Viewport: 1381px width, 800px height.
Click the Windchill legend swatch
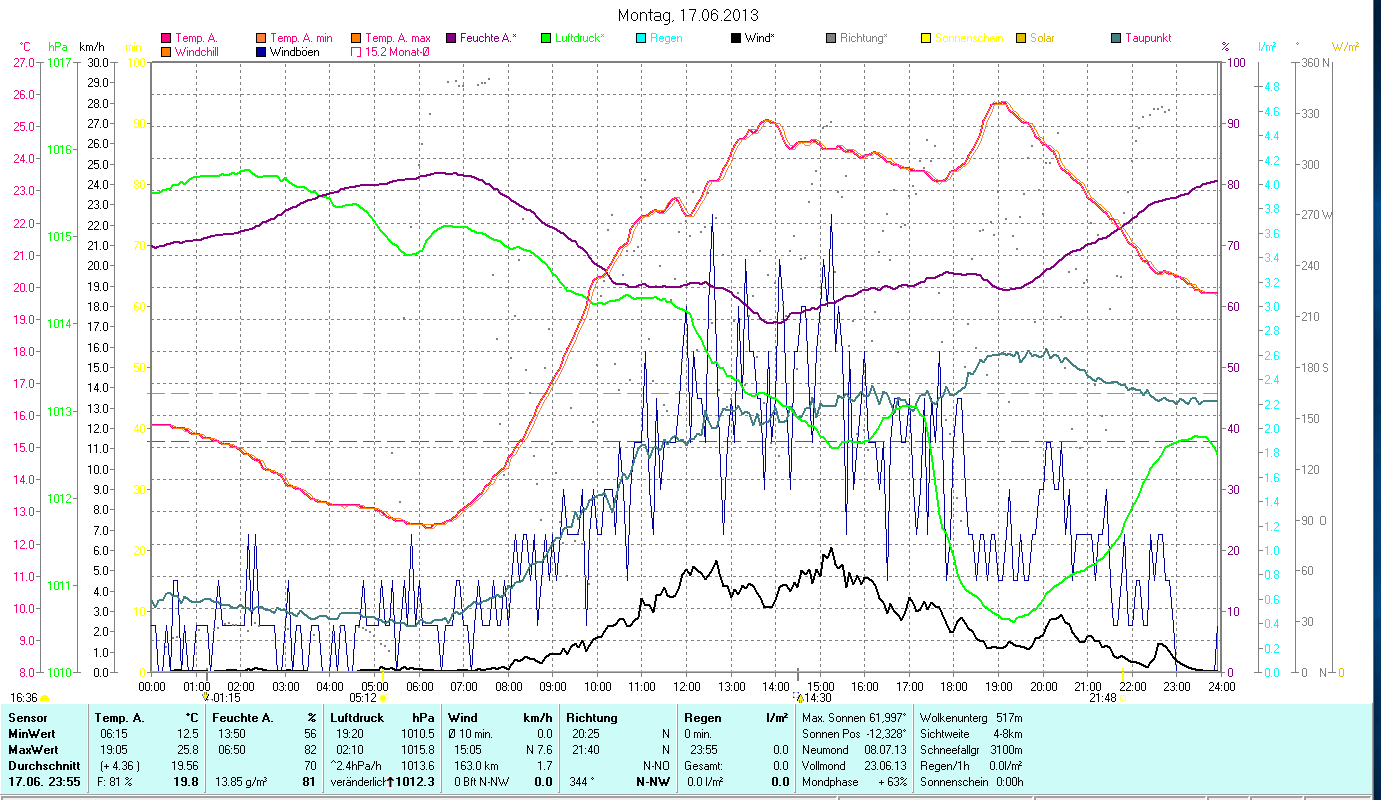(x=165, y=52)
